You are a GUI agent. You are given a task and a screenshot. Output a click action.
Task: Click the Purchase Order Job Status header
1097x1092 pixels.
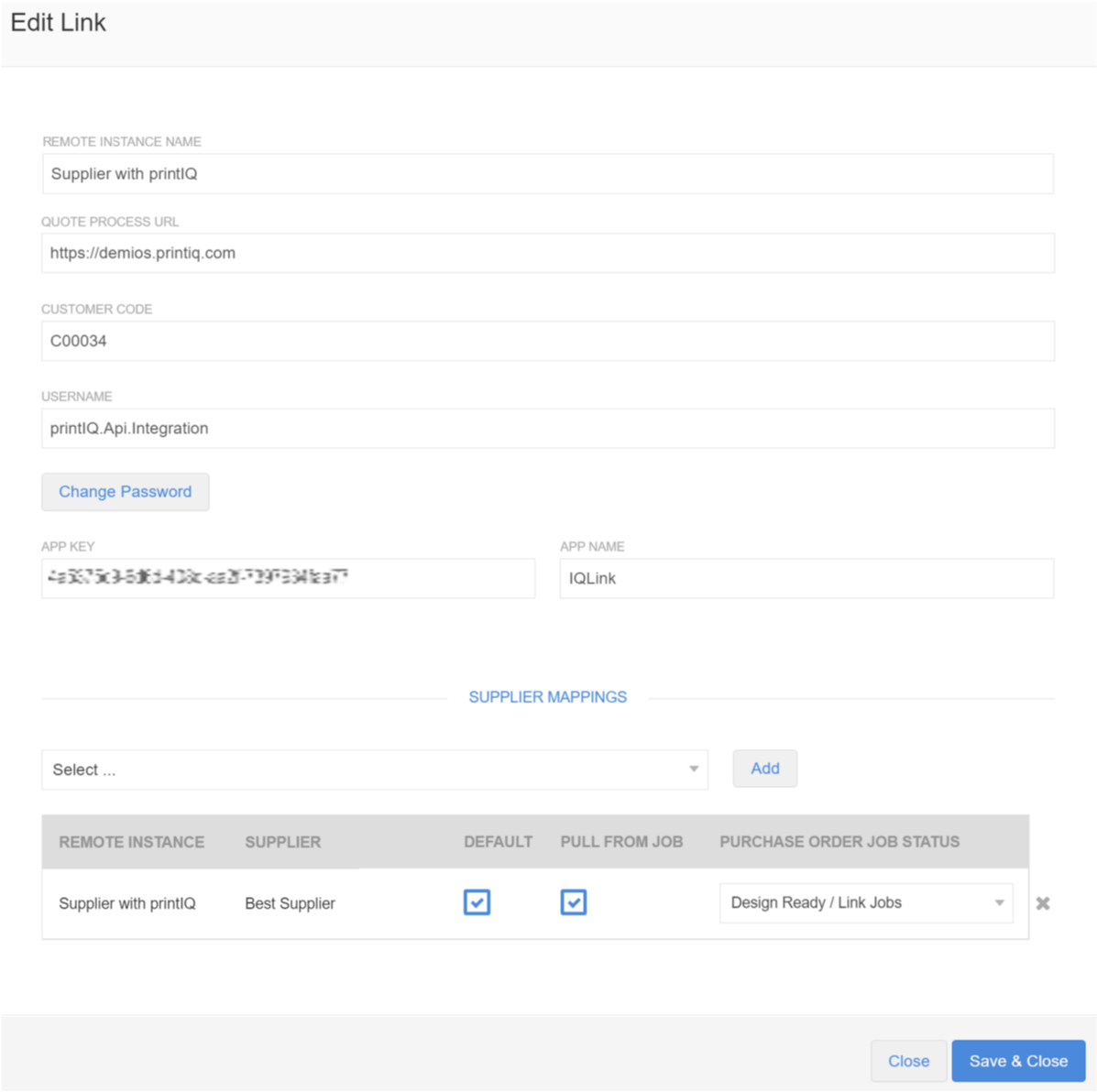pos(839,842)
